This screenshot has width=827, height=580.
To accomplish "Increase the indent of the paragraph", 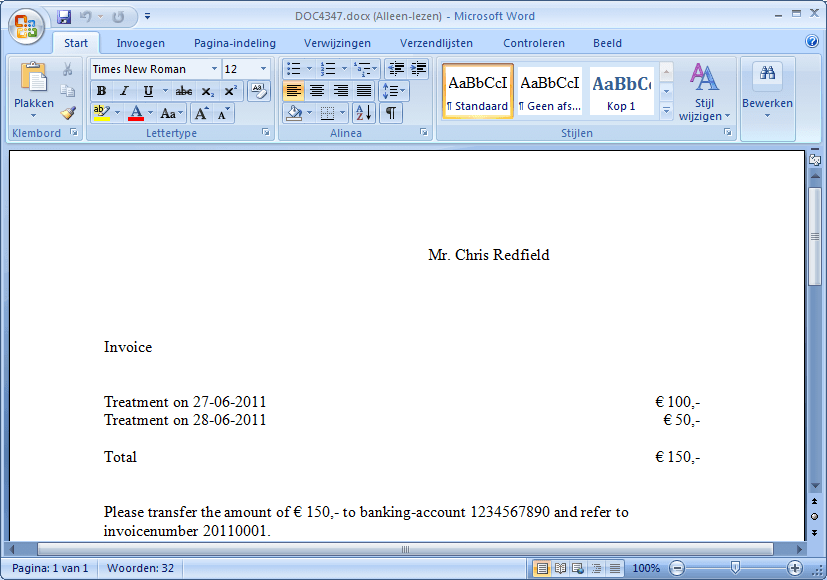I will tap(418, 69).
